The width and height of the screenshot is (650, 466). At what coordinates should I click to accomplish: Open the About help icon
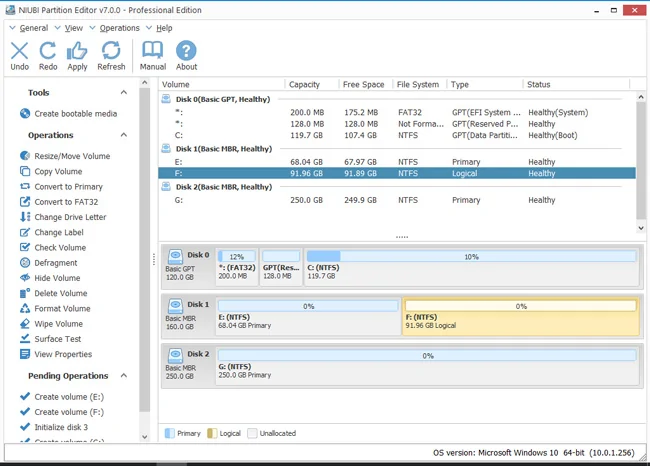[187, 55]
